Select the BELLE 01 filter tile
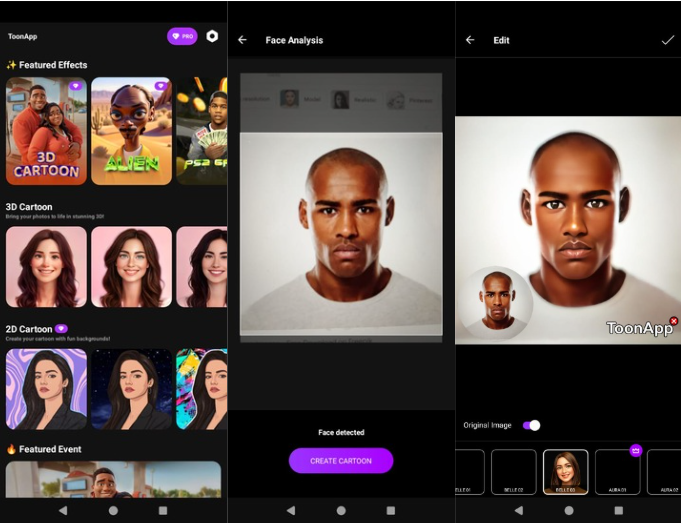 pyautogui.click(x=470, y=472)
